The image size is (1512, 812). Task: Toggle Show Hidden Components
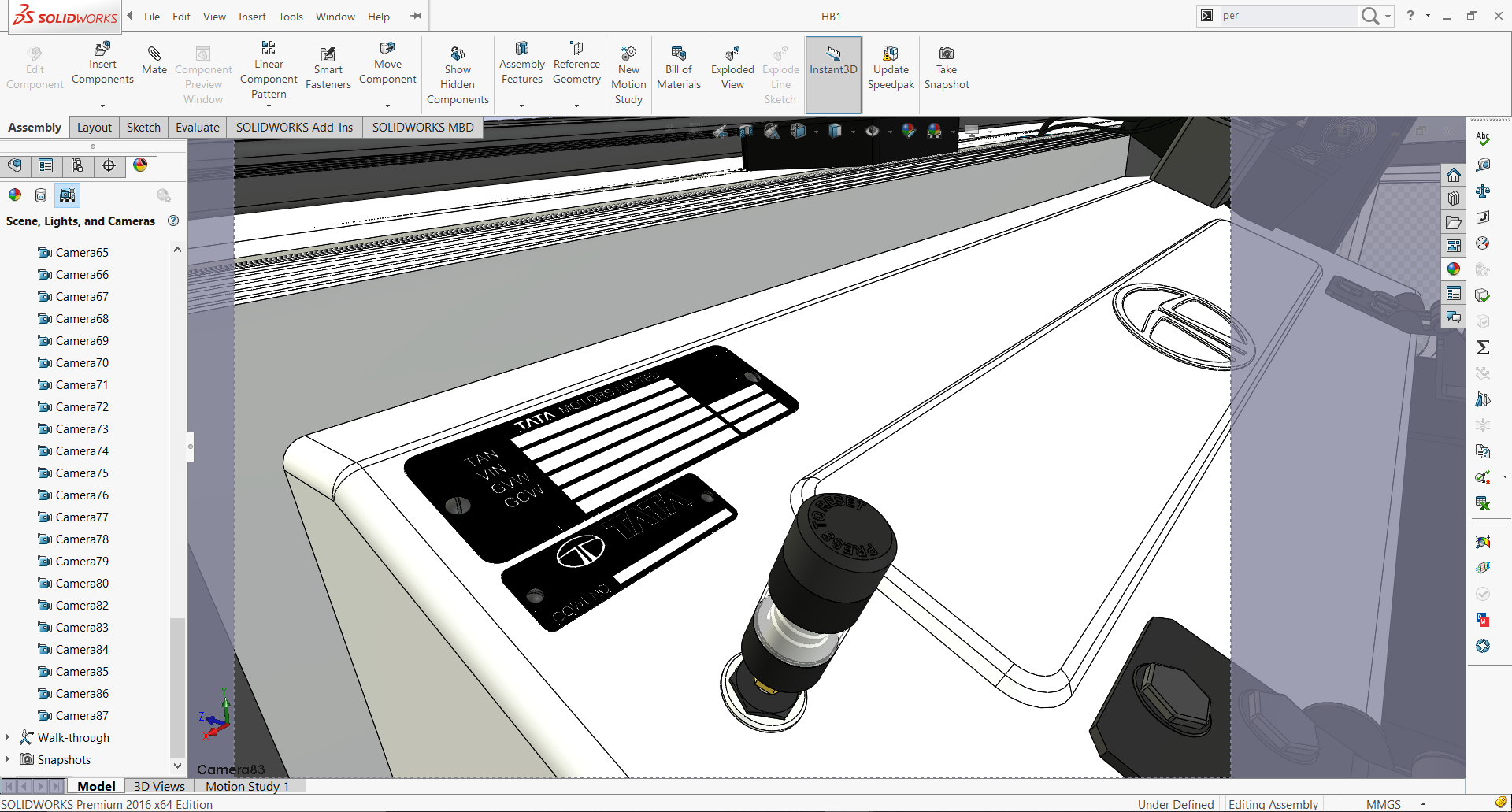click(458, 75)
